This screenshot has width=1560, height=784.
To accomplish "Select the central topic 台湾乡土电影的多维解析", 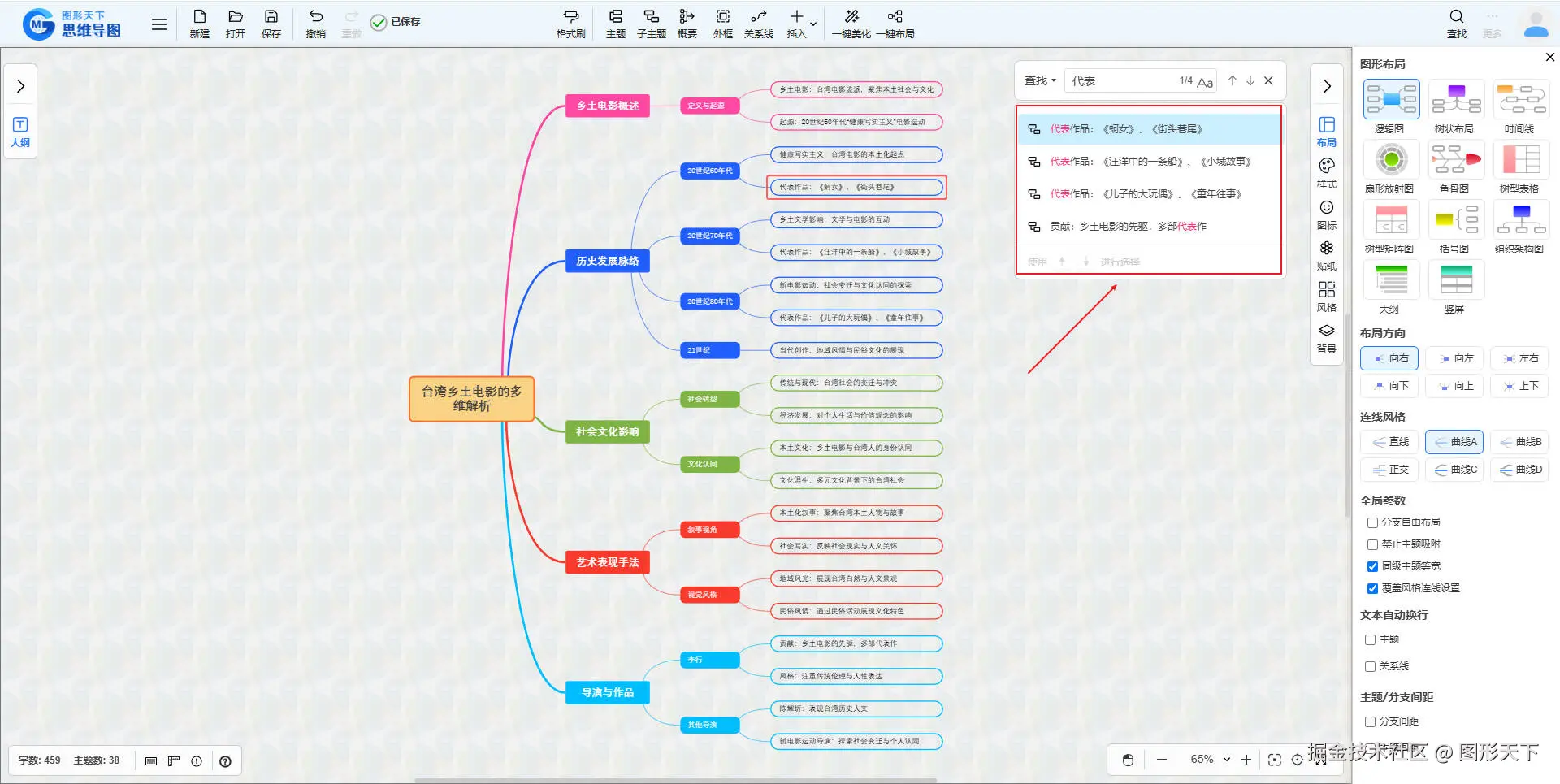I will pos(471,398).
